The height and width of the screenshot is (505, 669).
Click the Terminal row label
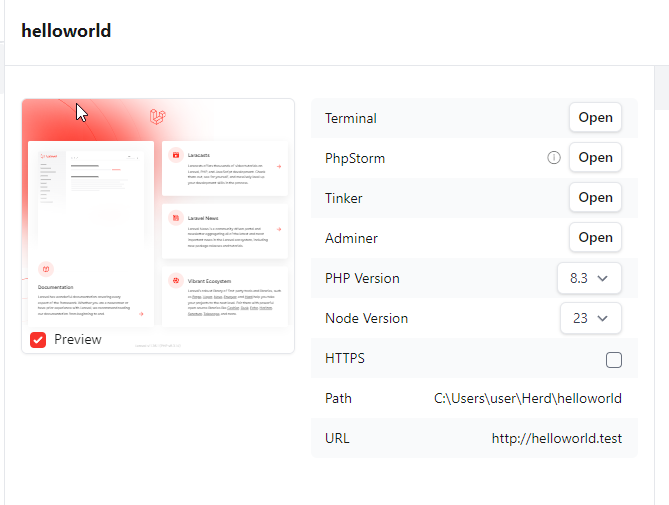coord(351,118)
